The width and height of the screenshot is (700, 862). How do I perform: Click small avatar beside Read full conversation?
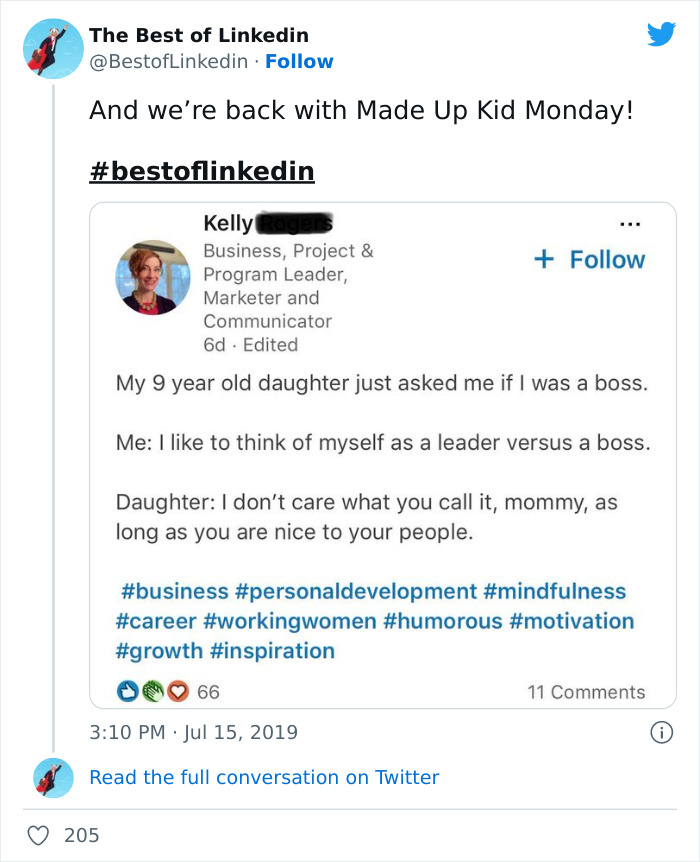tap(52, 777)
